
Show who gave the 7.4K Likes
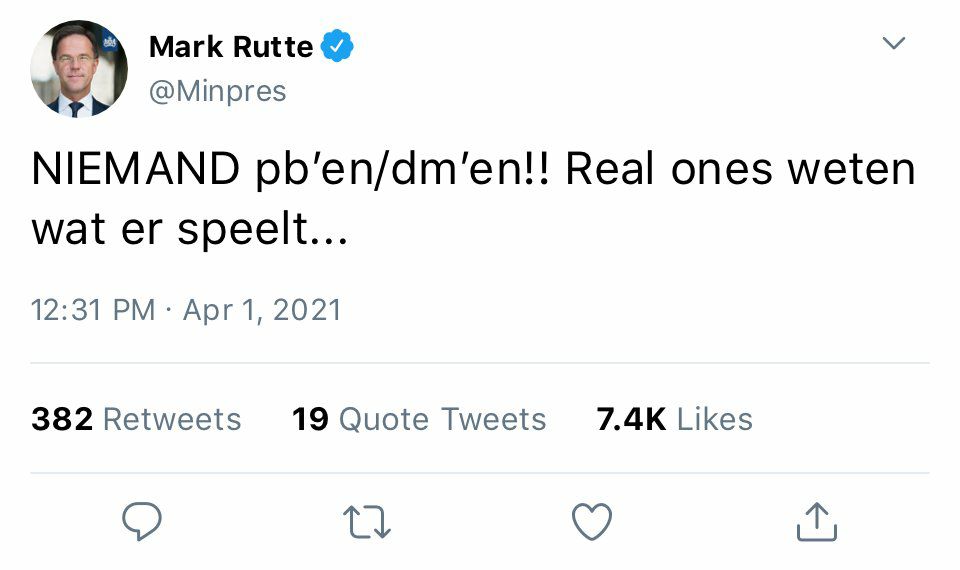coord(674,418)
